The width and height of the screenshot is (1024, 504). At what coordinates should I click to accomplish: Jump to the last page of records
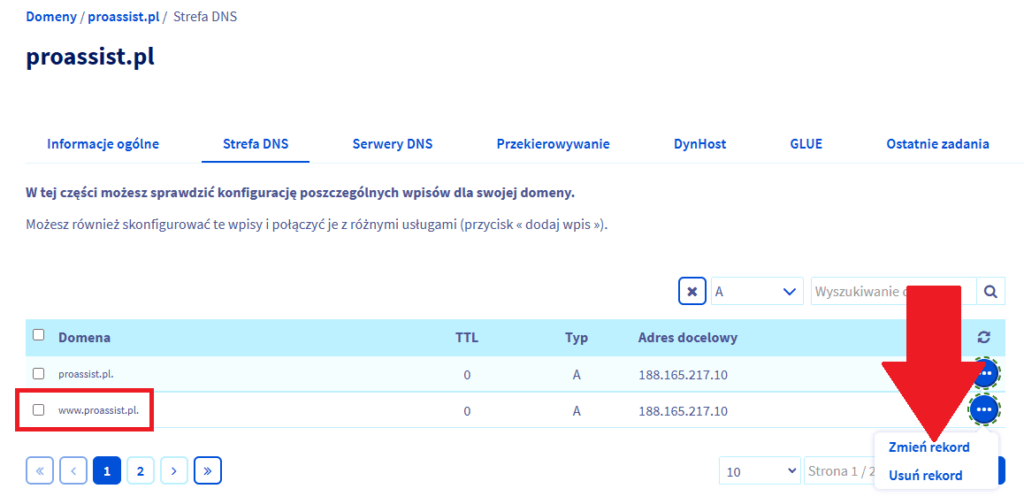(207, 470)
